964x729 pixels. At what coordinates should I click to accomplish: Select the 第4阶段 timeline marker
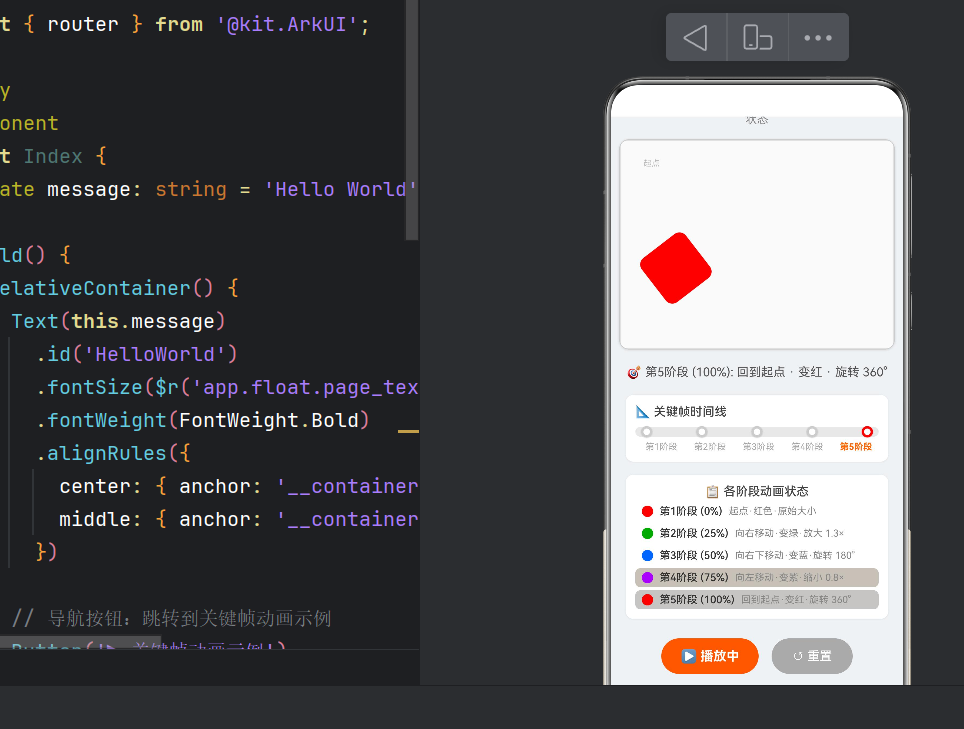[812, 431]
